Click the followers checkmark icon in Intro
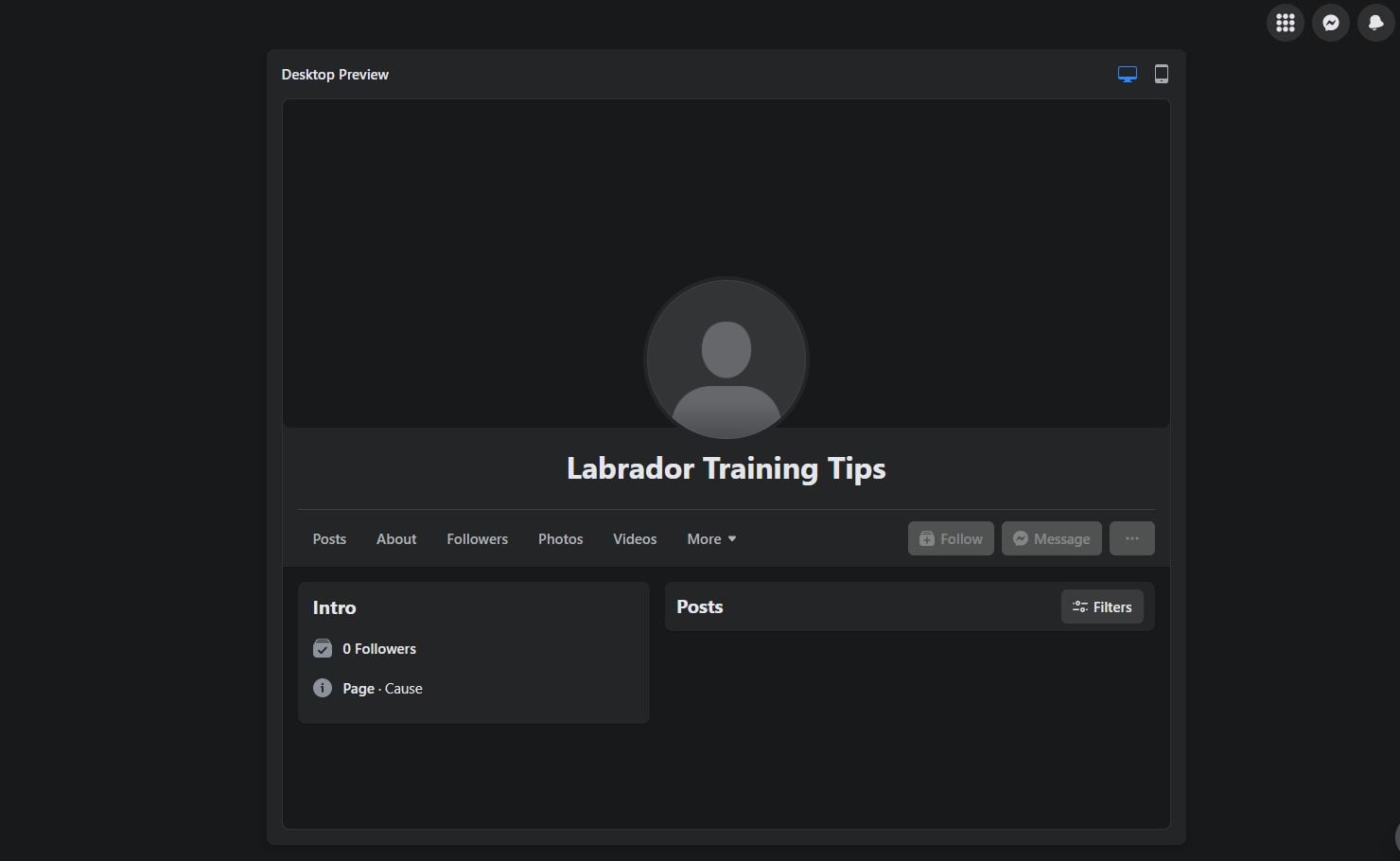Screen dimensions: 1400x861 [323, 649]
